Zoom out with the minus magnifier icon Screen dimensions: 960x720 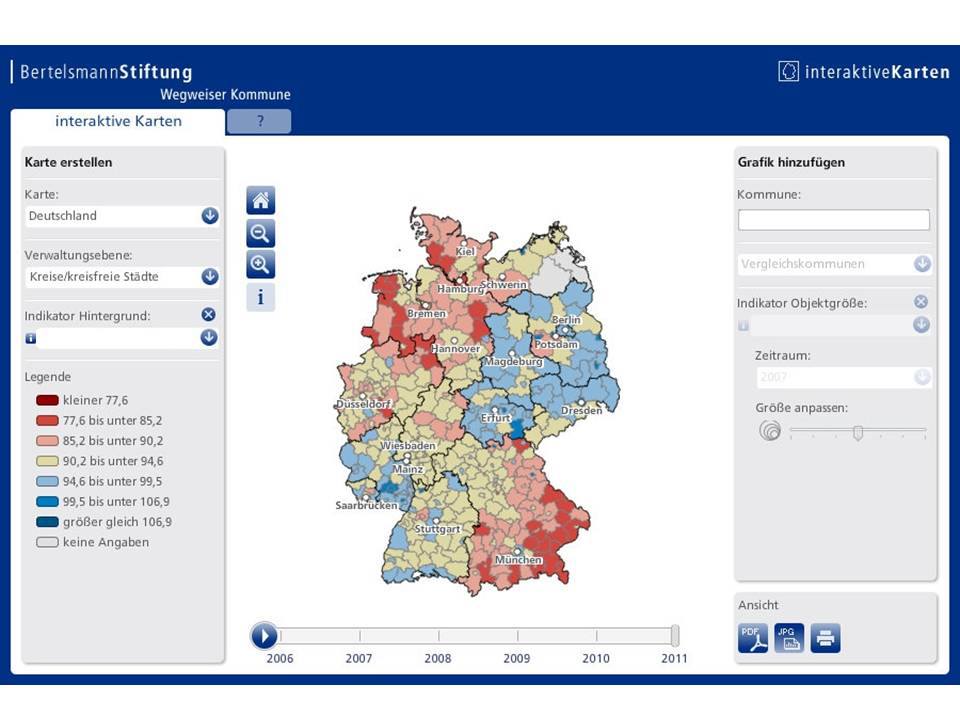[x=260, y=233]
